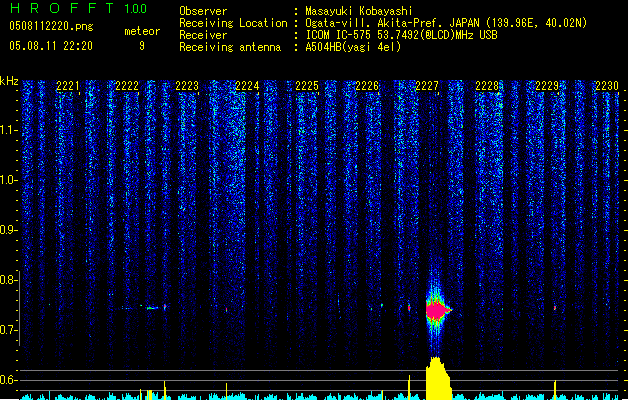629x400 pixels.
Task: Click the 2227 time marker label
Action: 427,86
